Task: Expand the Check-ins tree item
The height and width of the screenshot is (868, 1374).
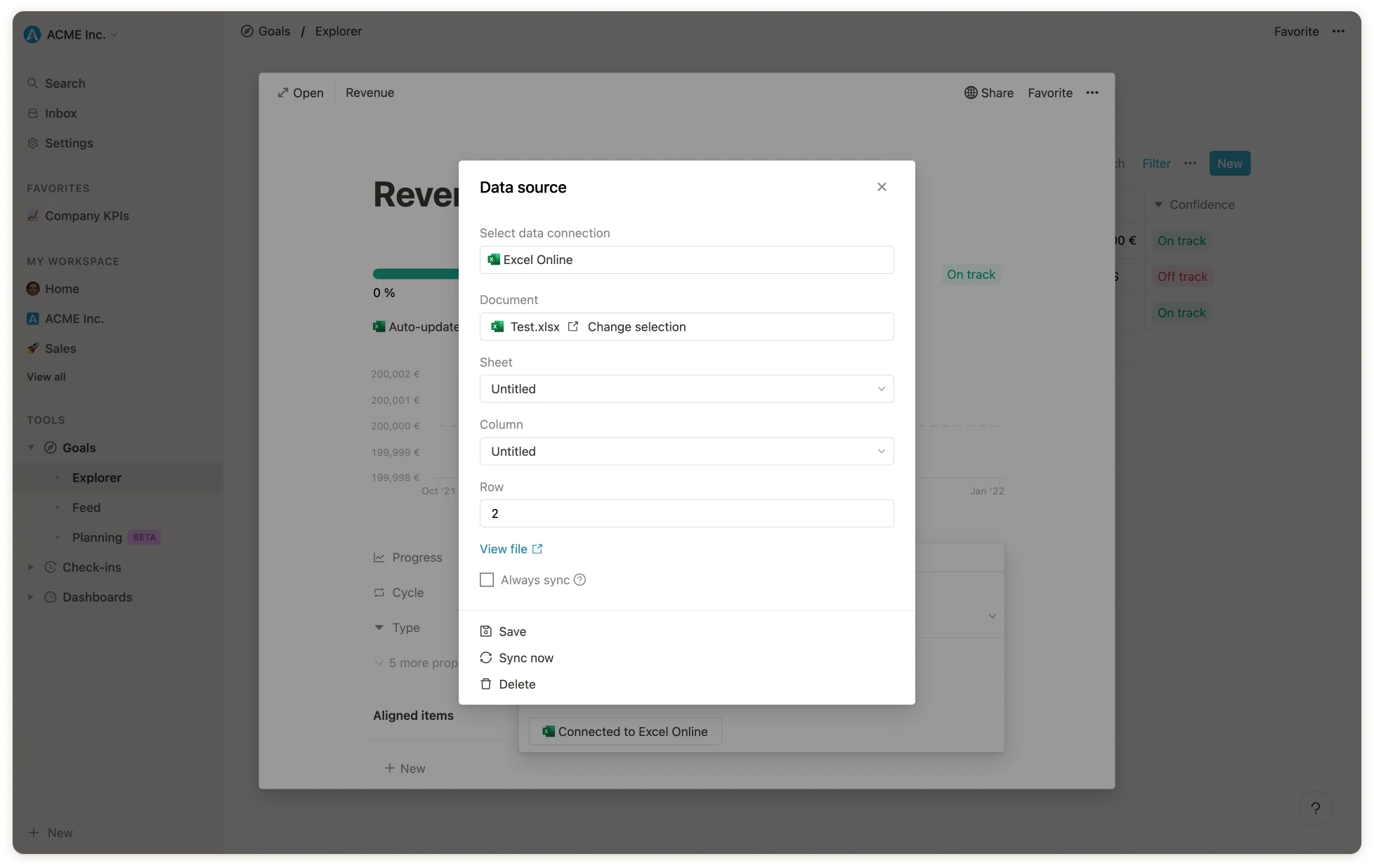Action: (x=31, y=567)
